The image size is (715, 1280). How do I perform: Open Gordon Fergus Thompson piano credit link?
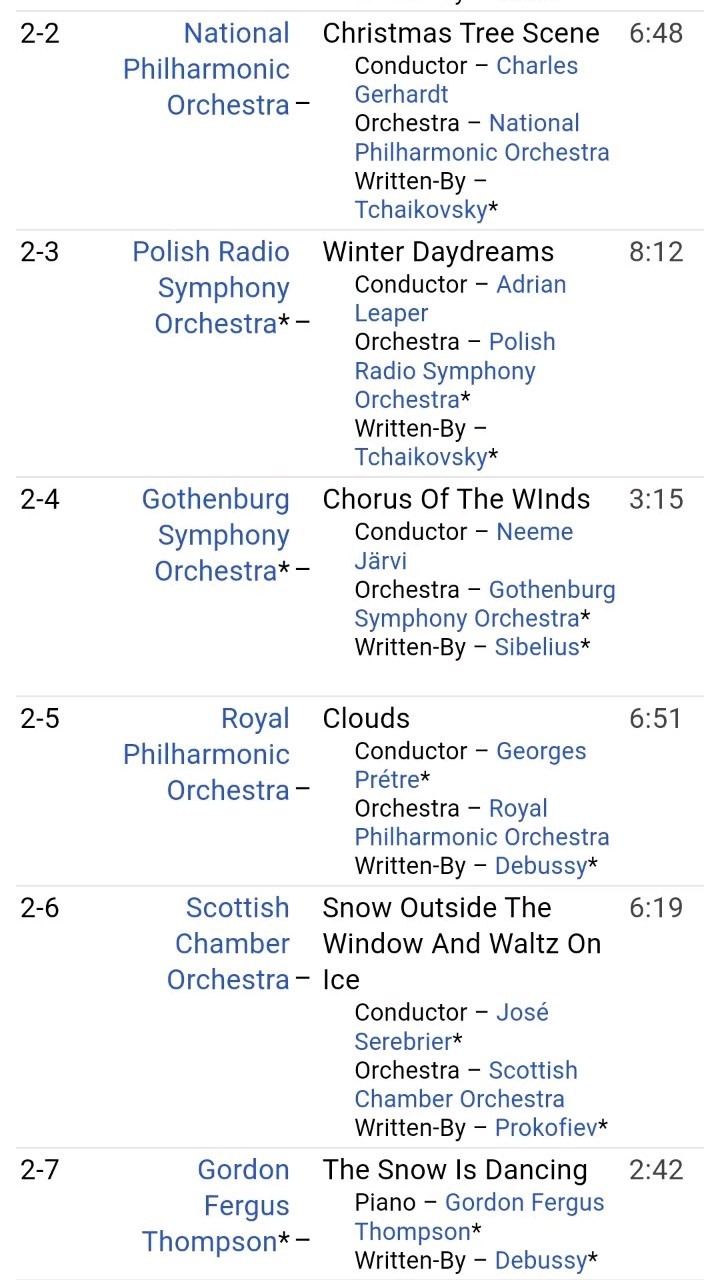pos(479,1217)
